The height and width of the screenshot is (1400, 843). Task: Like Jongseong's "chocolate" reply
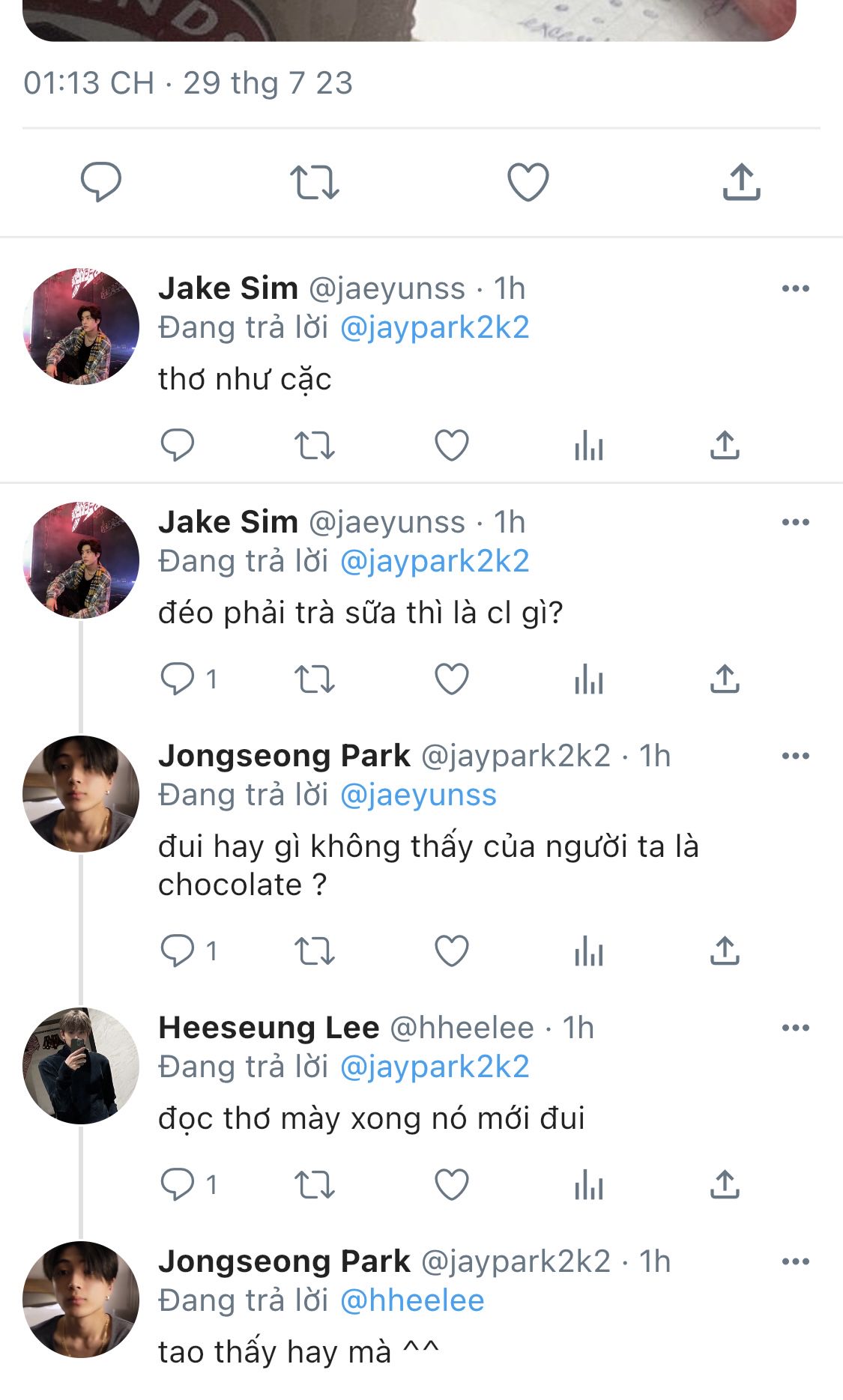click(452, 951)
